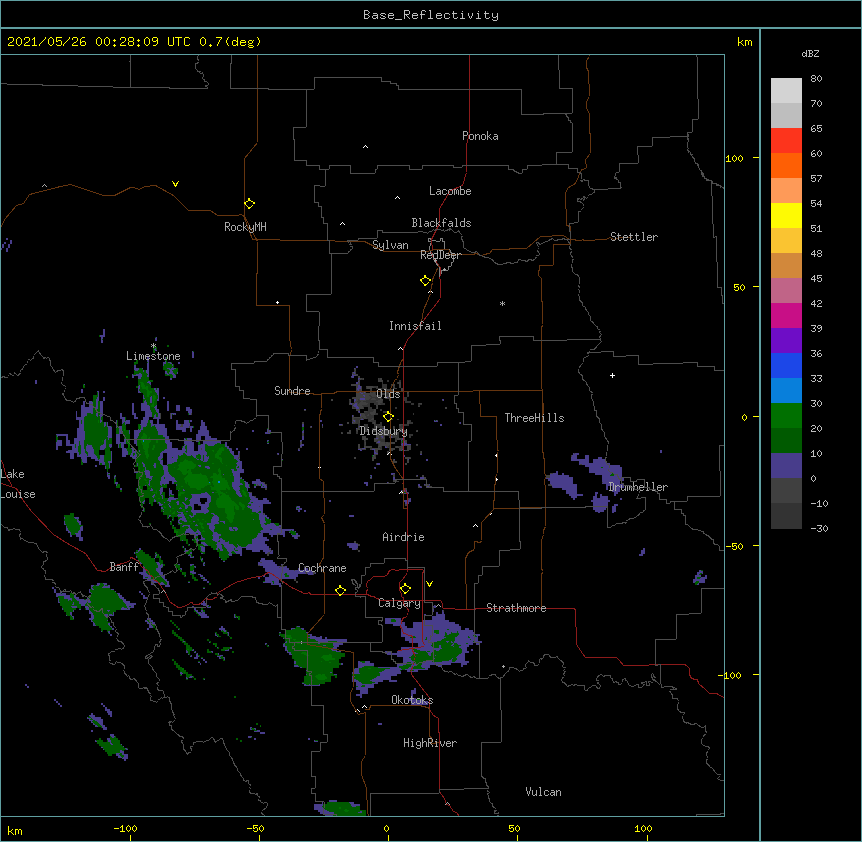Select the purple 36-39 dBZ legend swatch

click(x=786, y=341)
